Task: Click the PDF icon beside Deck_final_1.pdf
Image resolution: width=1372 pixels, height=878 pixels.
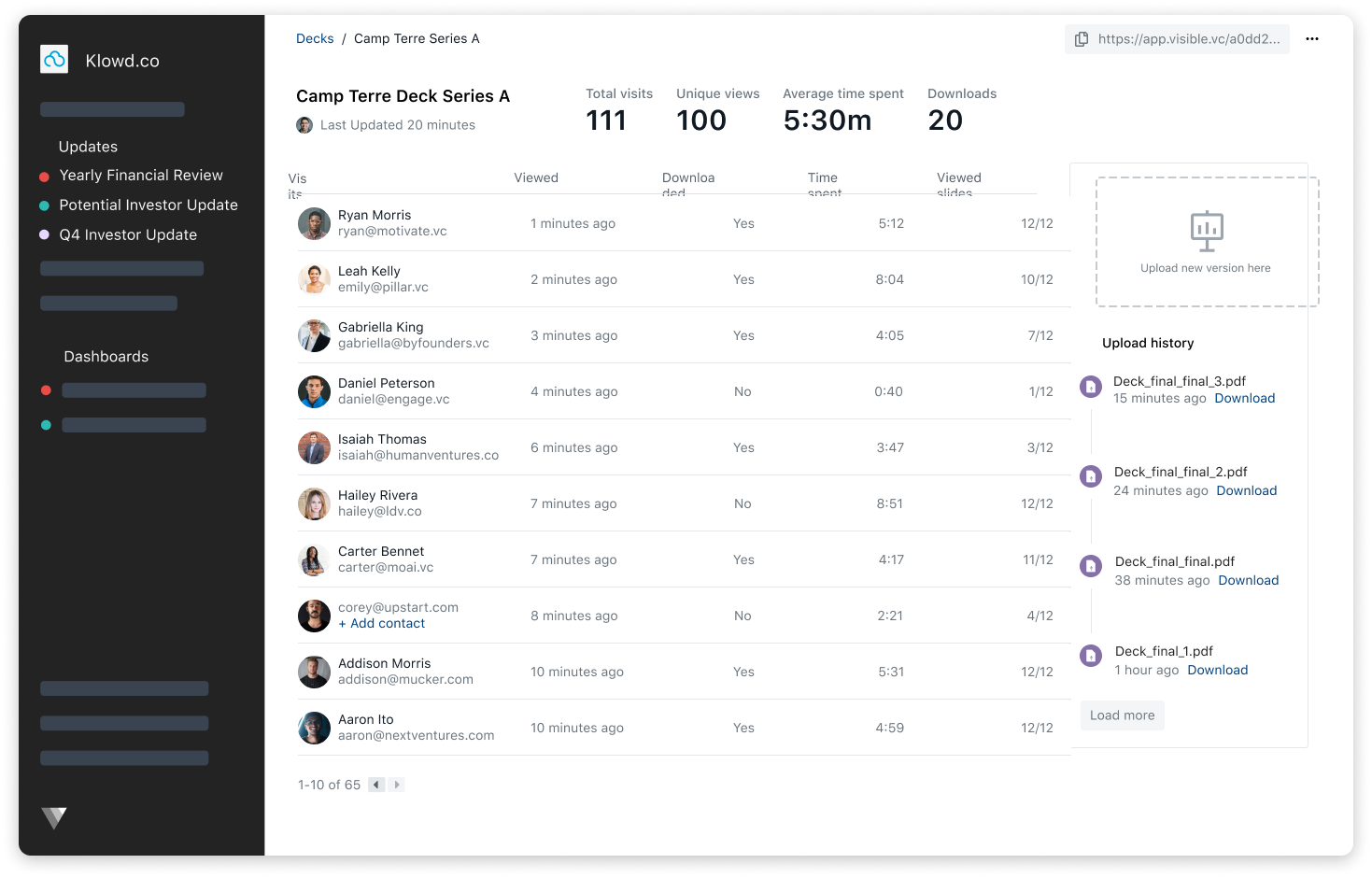Action: click(1090, 656)
